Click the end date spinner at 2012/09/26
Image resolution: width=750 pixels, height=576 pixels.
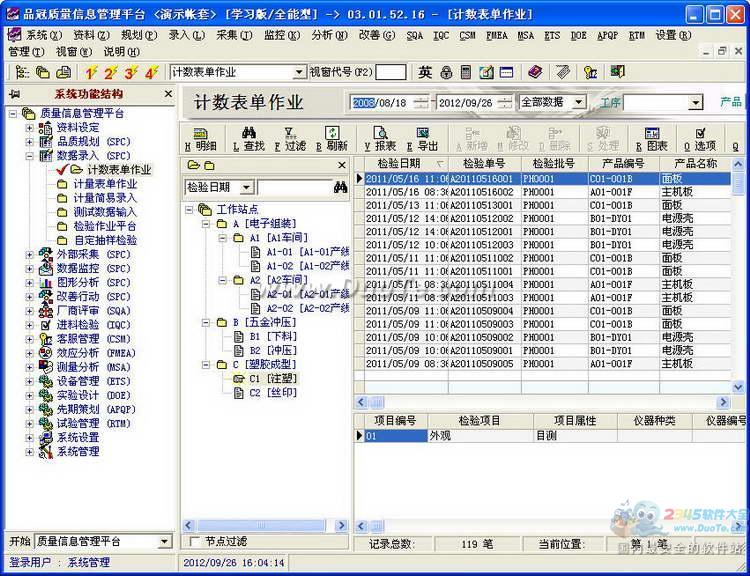pos(505,102)
